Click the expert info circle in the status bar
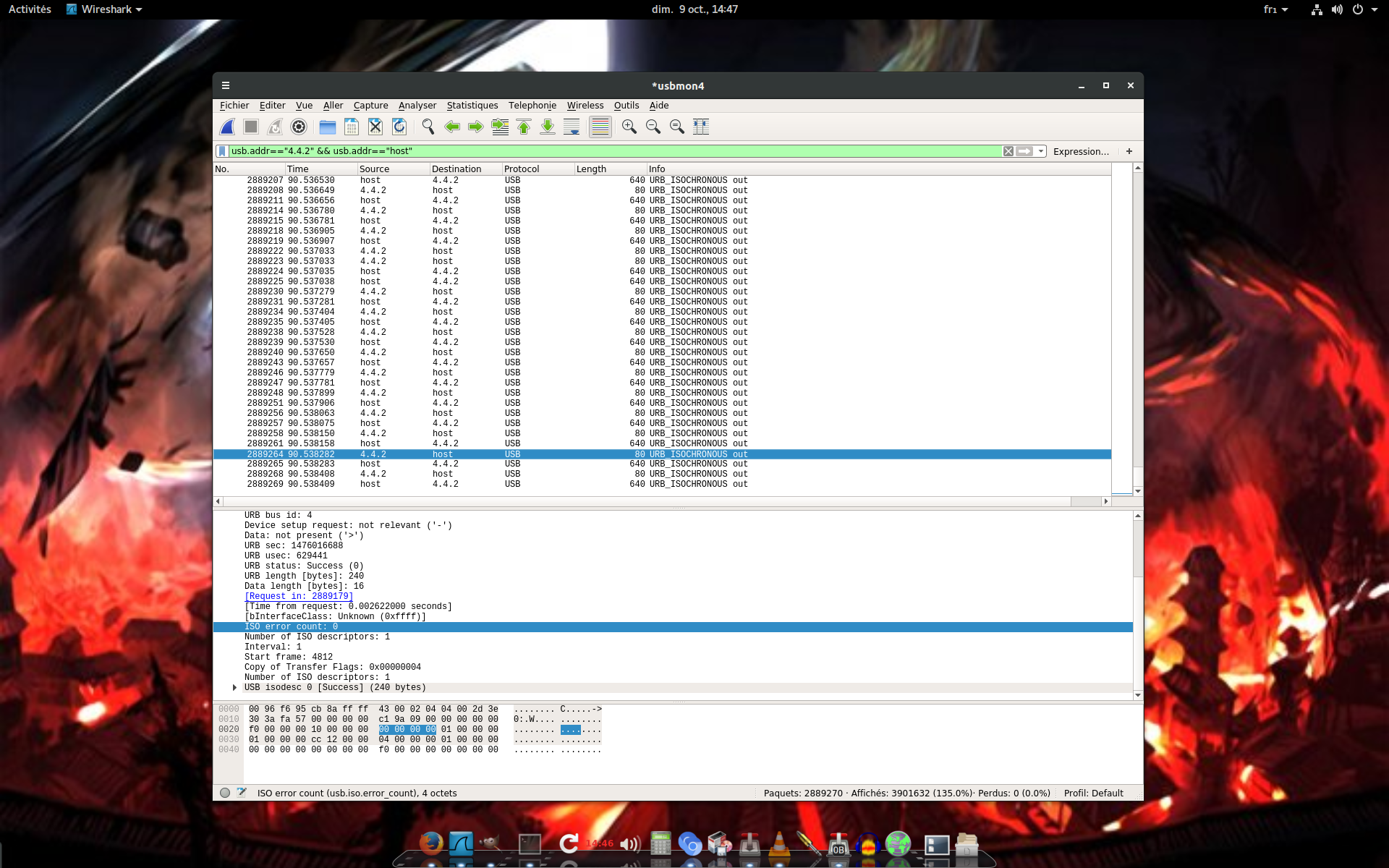The image size is (1389, 868). pos(225,793)
